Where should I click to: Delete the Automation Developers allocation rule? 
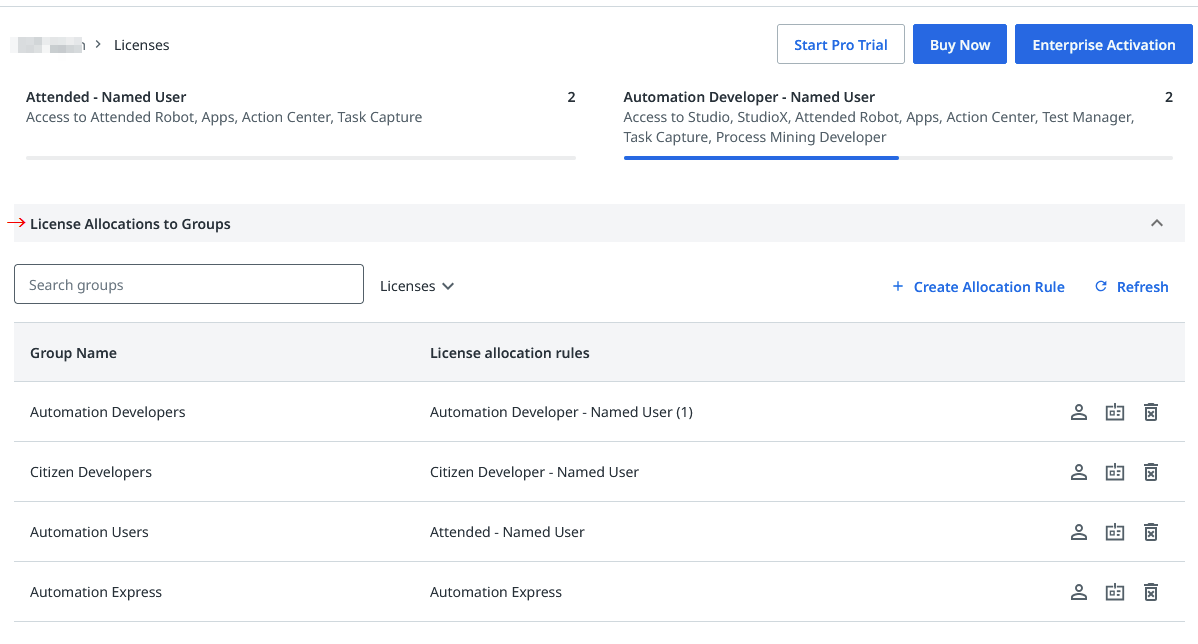[1151, 412]
